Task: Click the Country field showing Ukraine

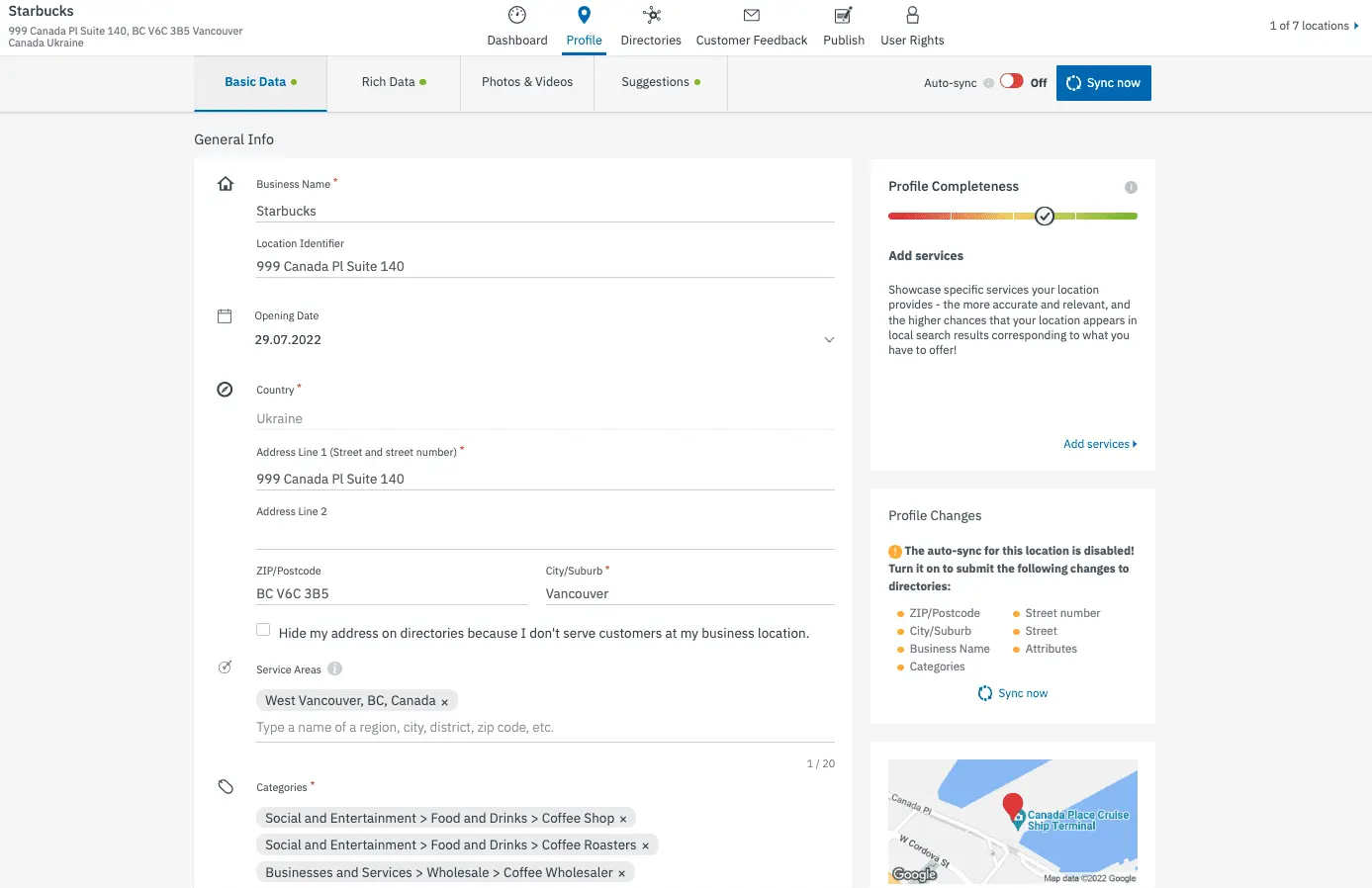Action: [545, 418]
